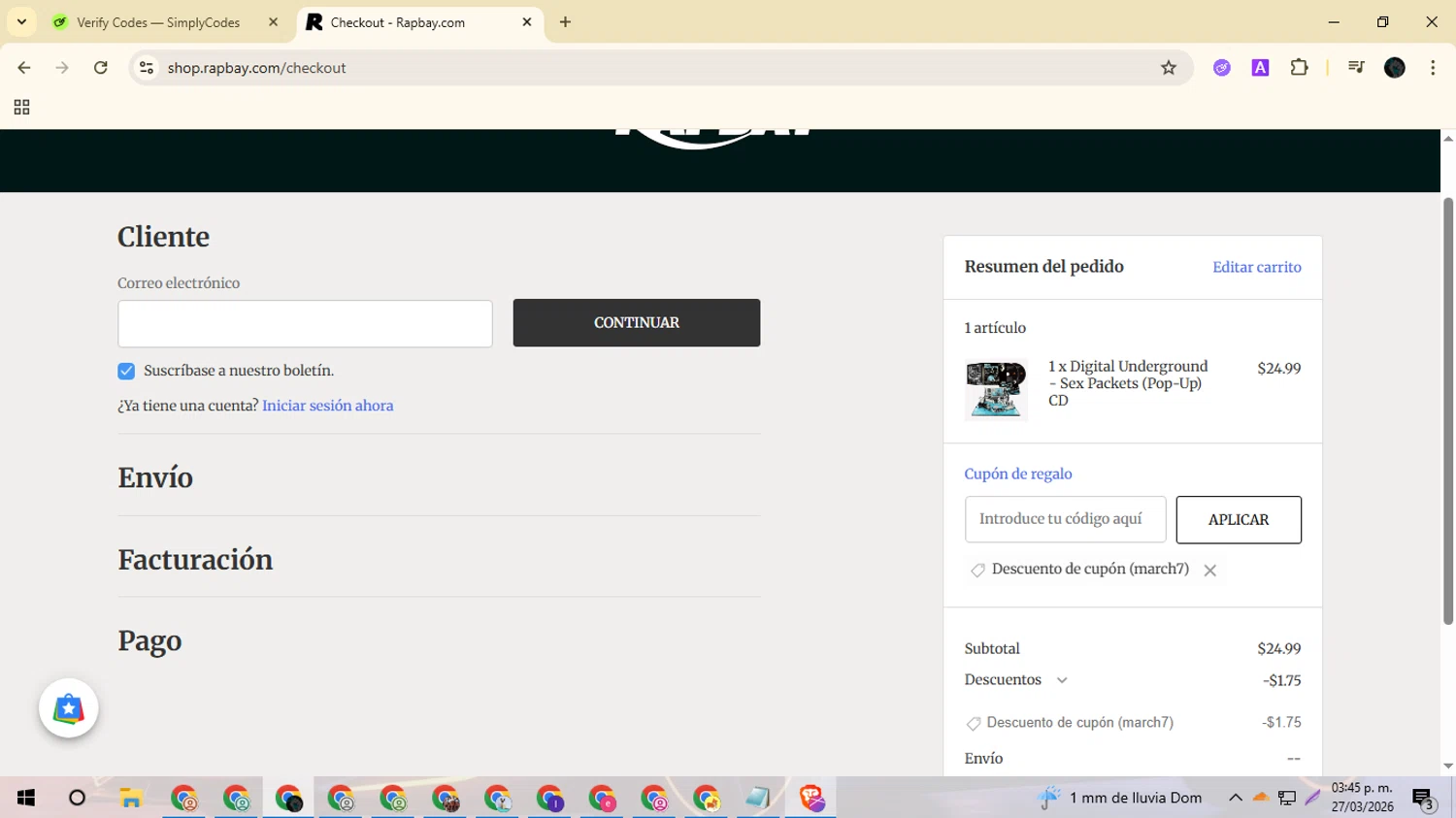This screenshot has width=1456, height=818.
Task: Open the tab search dropdown arrow
Action: [x=21, y=22]
